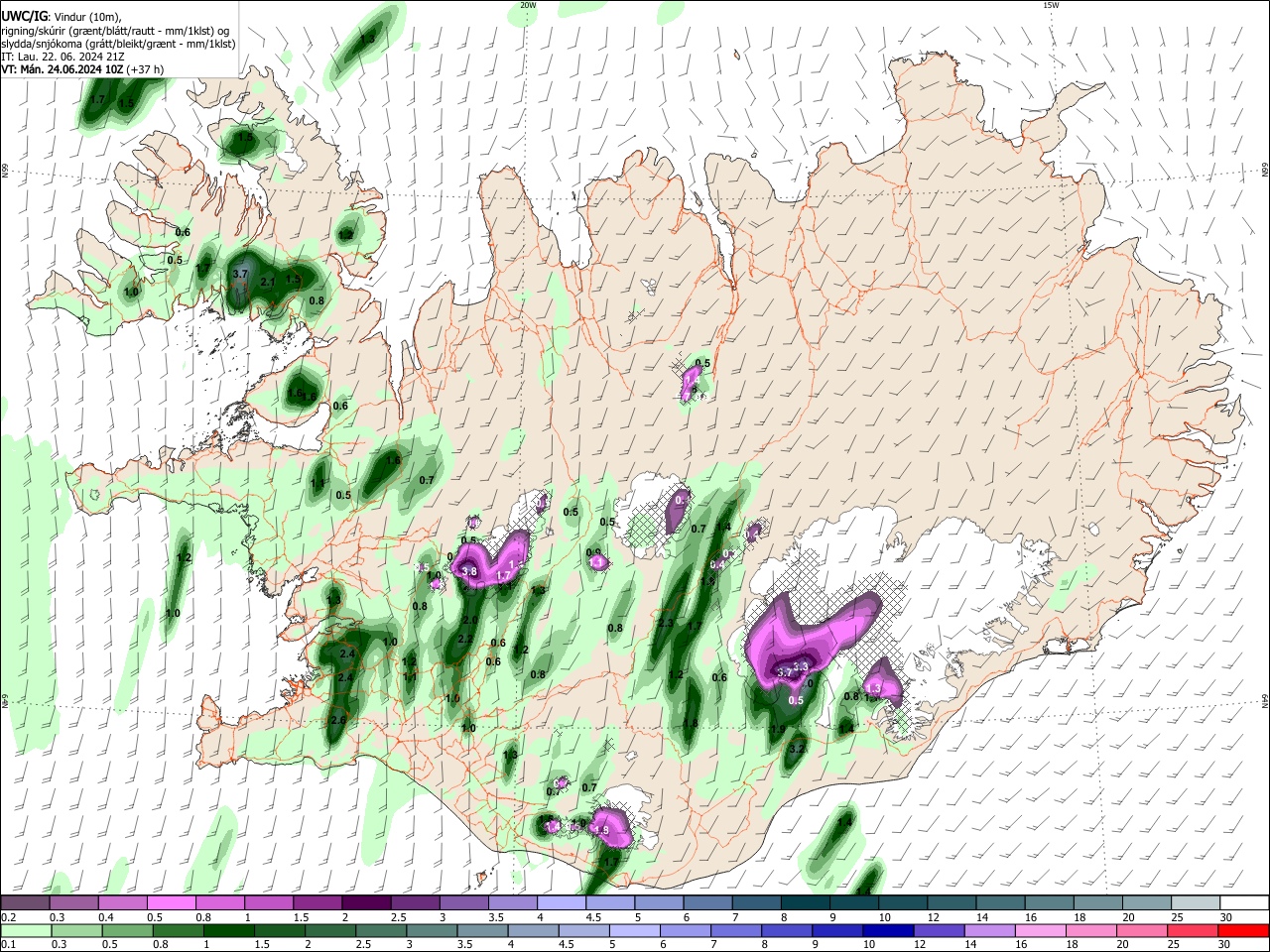The height and width of the screenshot is (952, 1270).
Task: Click the UWC/IG title text
Action: pyautogui.click(x=24, y=16)
